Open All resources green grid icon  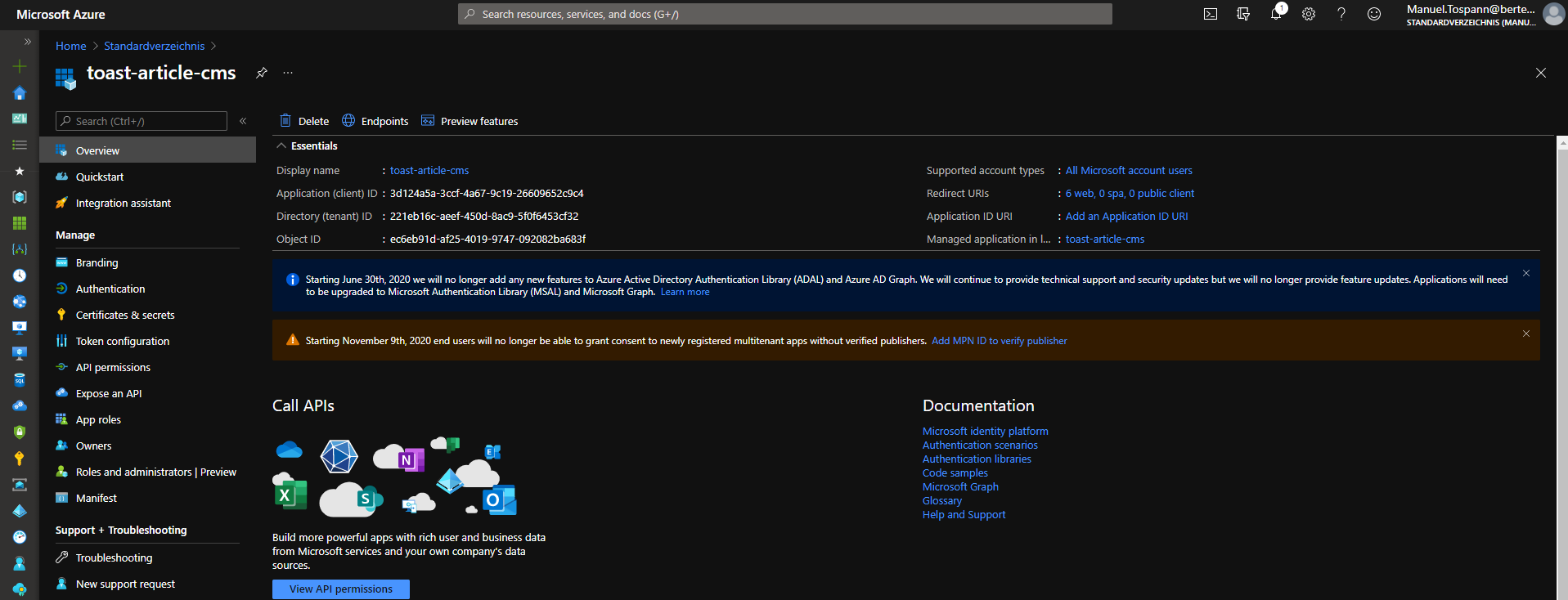click(20, 223)
